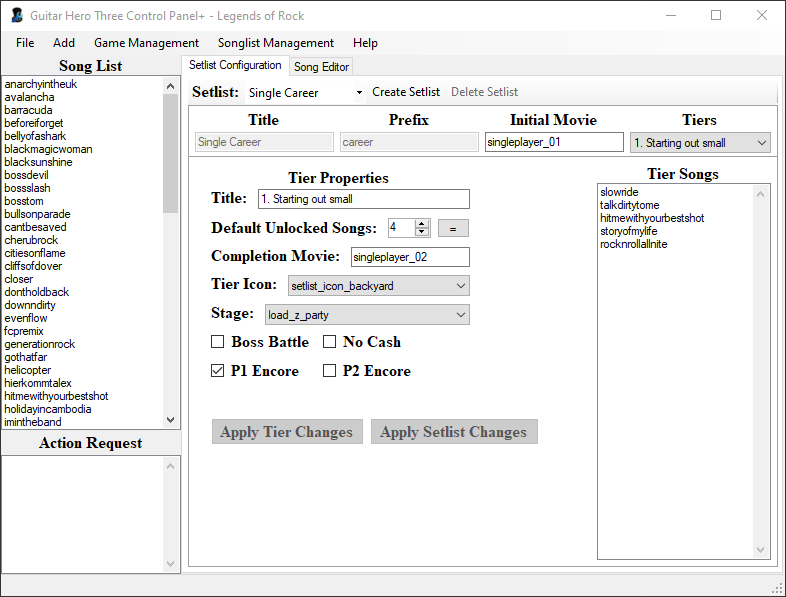
Task: Click the equals button beside unlocked songs
Action: [453, 228]
